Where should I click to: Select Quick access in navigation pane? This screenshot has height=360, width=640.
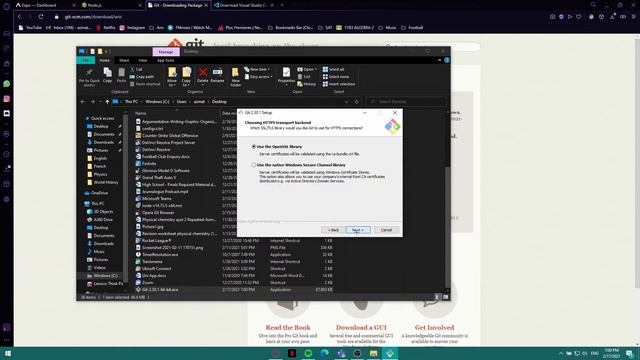click(102, 118)
